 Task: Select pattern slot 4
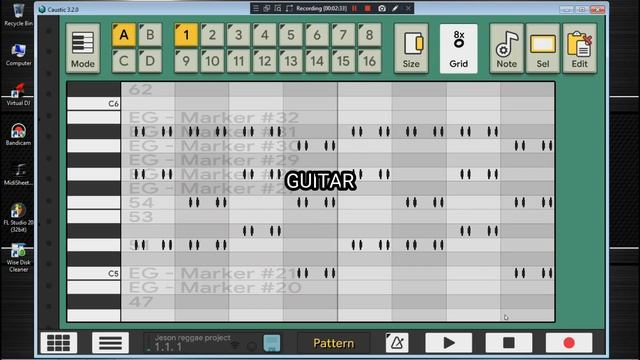point(264,35)
